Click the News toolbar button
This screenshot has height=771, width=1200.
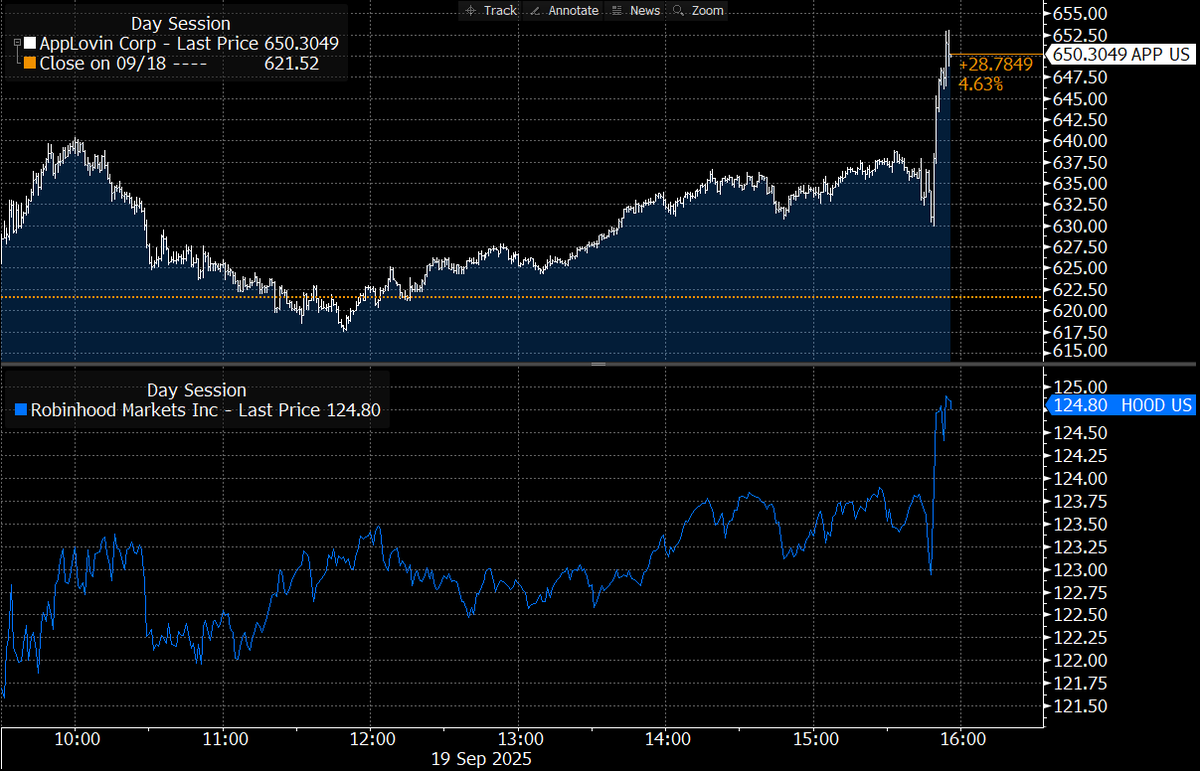635,10
